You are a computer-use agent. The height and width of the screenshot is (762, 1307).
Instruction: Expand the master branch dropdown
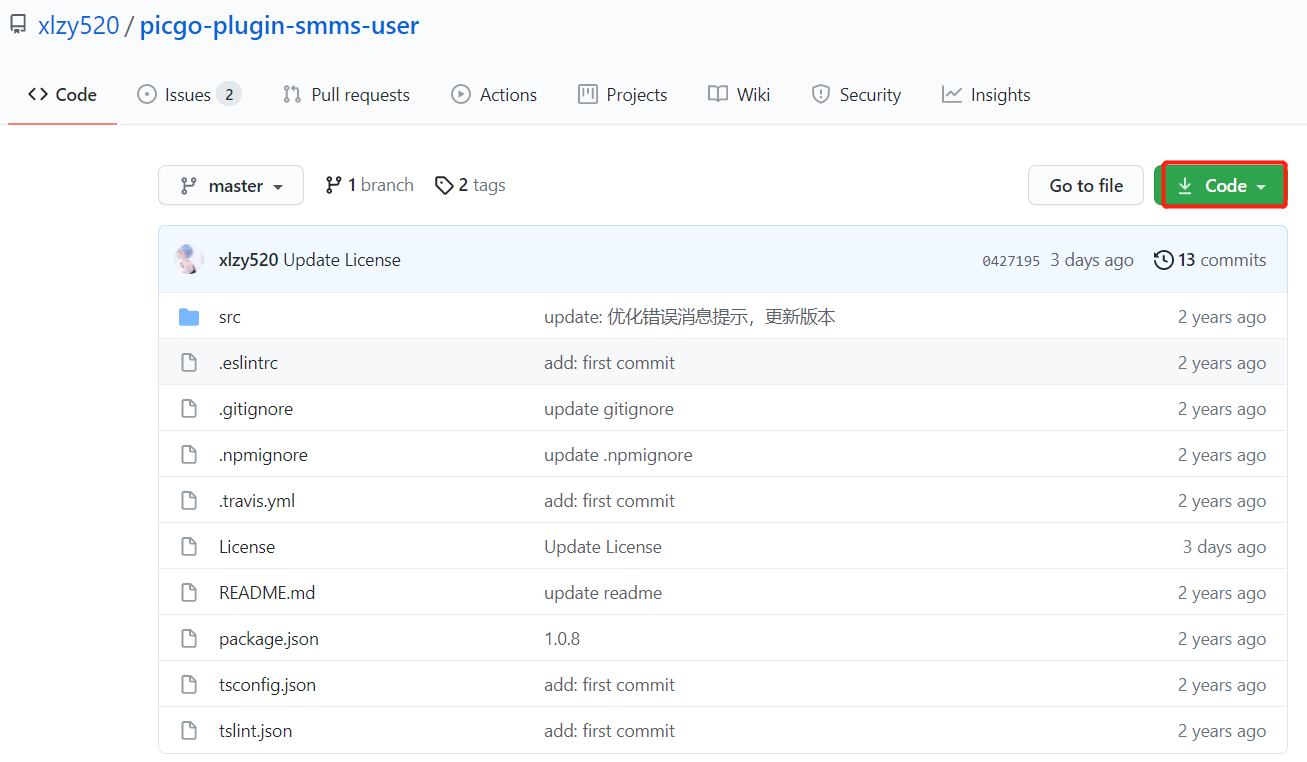coord(231,185)
